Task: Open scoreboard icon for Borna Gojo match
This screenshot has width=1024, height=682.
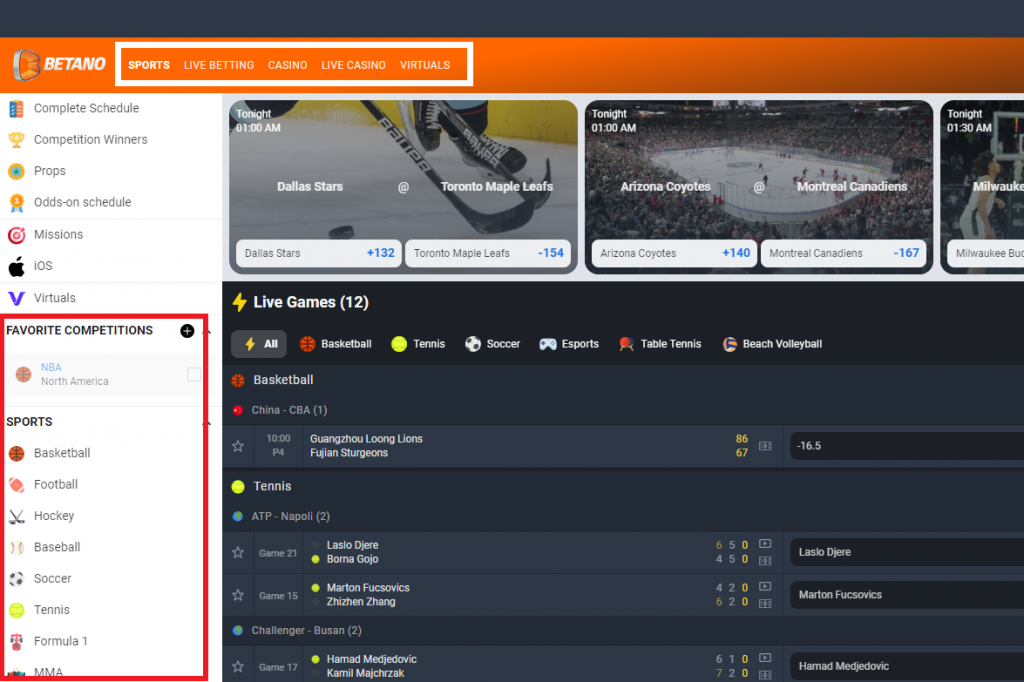Action: point(765,560)
